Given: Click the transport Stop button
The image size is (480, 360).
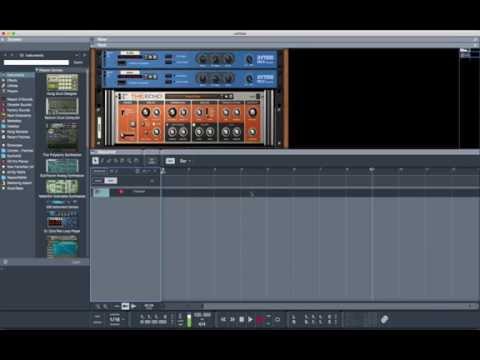Looking at the screenshot, I should coord(242,320).
